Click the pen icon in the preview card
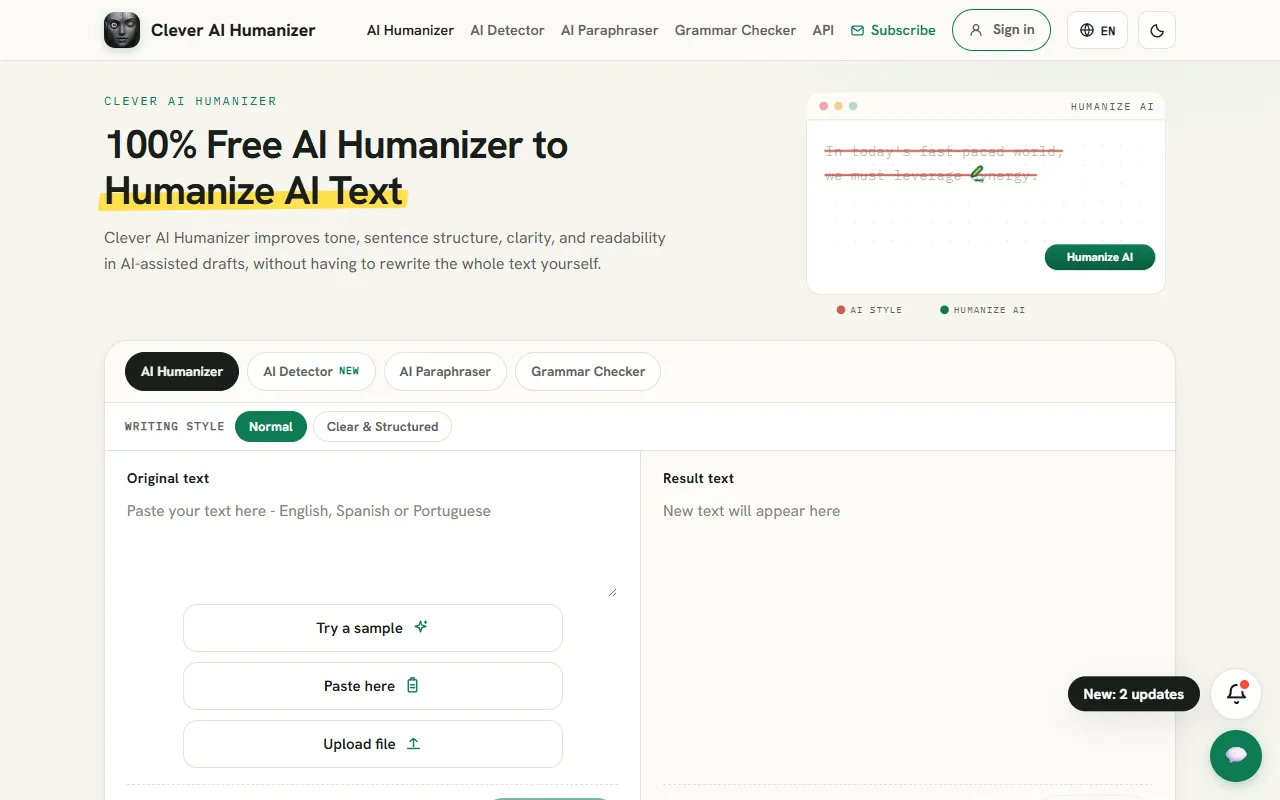 [x=977, y=174]
